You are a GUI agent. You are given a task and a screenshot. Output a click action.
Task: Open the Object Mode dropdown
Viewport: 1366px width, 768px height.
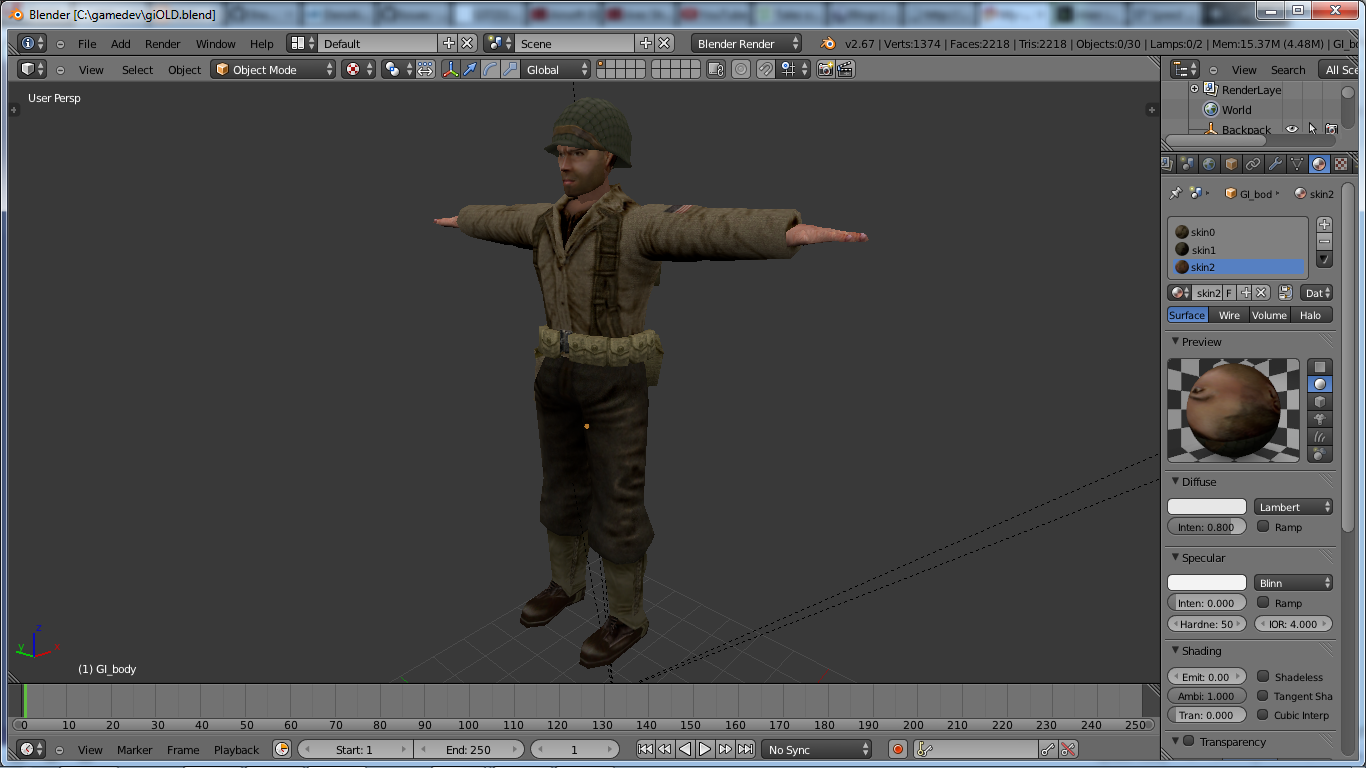[273, 69]
